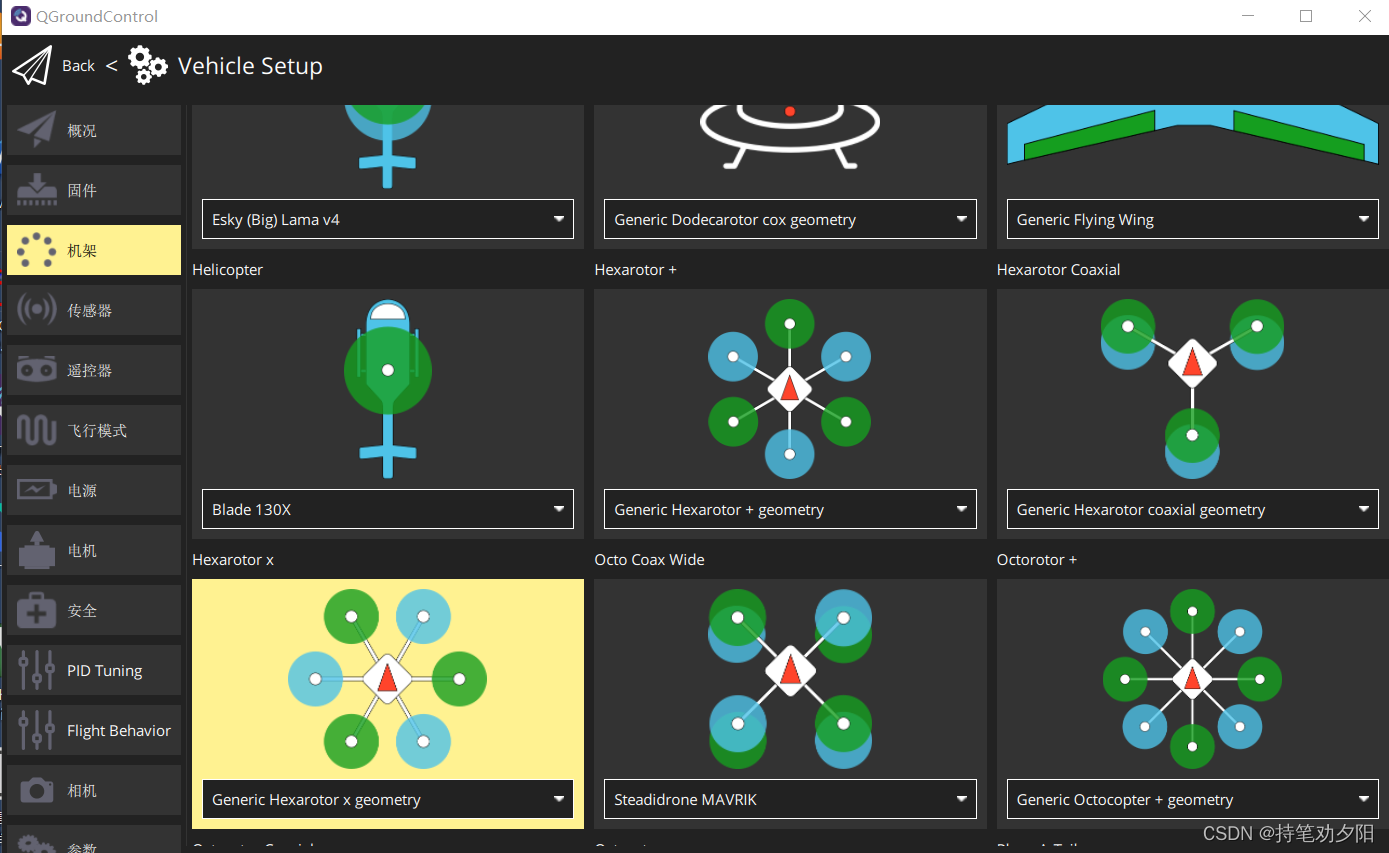Image resolution: width=1389 pixels, height=853 pixels.
Task: Open the 飞行模式 flight modes wave icon
Action: [x=37, y=430]
